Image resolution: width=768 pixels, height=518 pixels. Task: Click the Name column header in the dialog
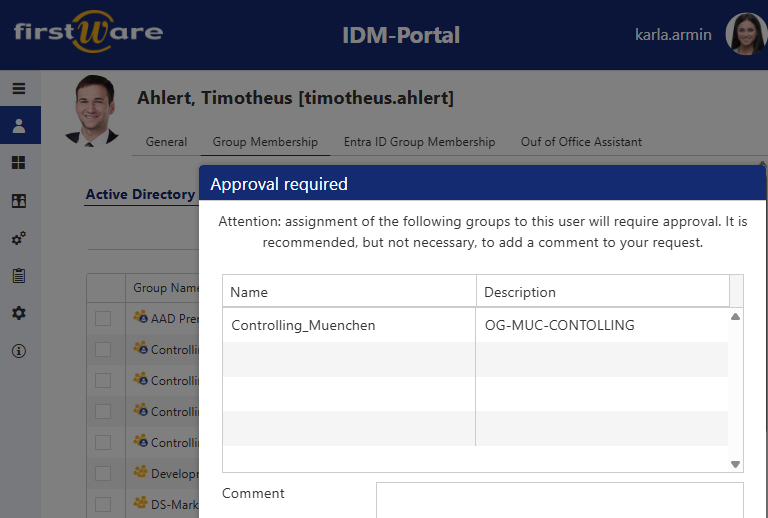(349, 292)
